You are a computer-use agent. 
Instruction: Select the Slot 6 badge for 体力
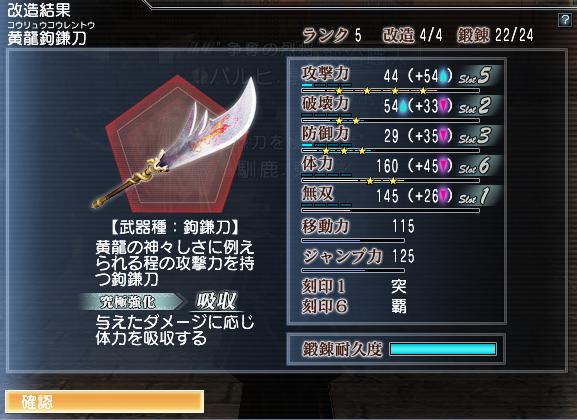475,166
